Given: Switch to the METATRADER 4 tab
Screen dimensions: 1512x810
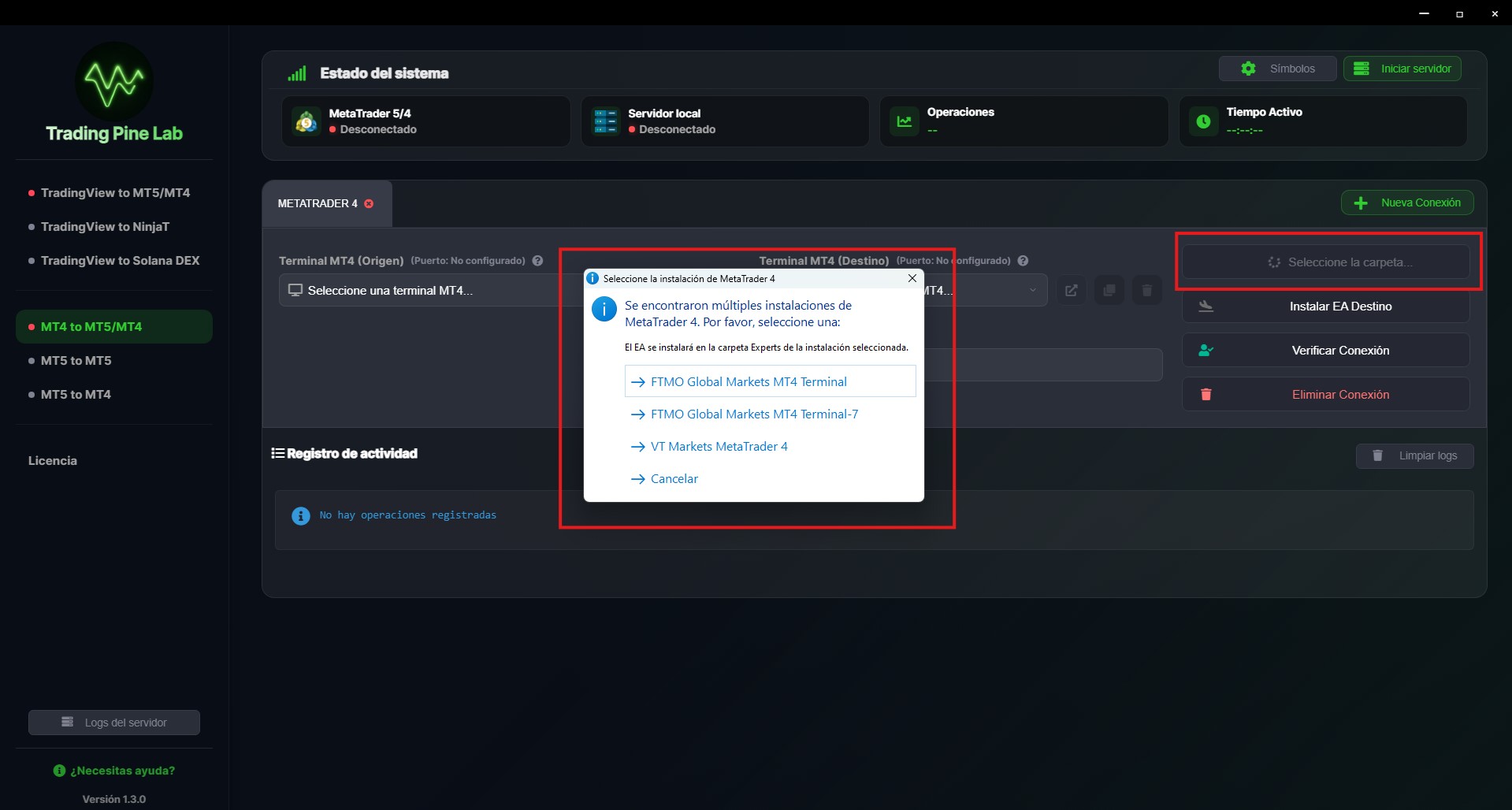Looking at the screenshot, I should tap(319, 203).
